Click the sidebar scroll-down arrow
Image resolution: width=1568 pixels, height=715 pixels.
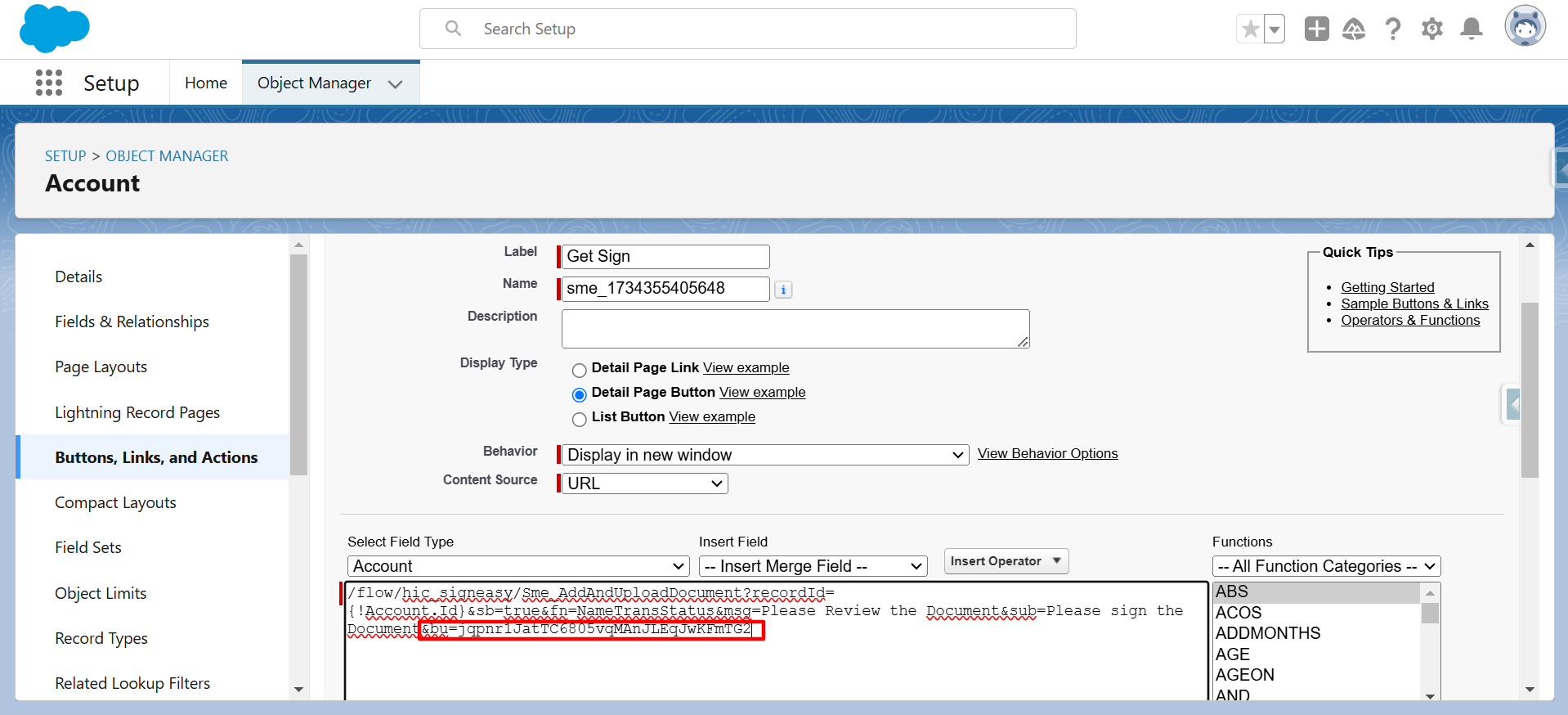[x=298, y=690]
